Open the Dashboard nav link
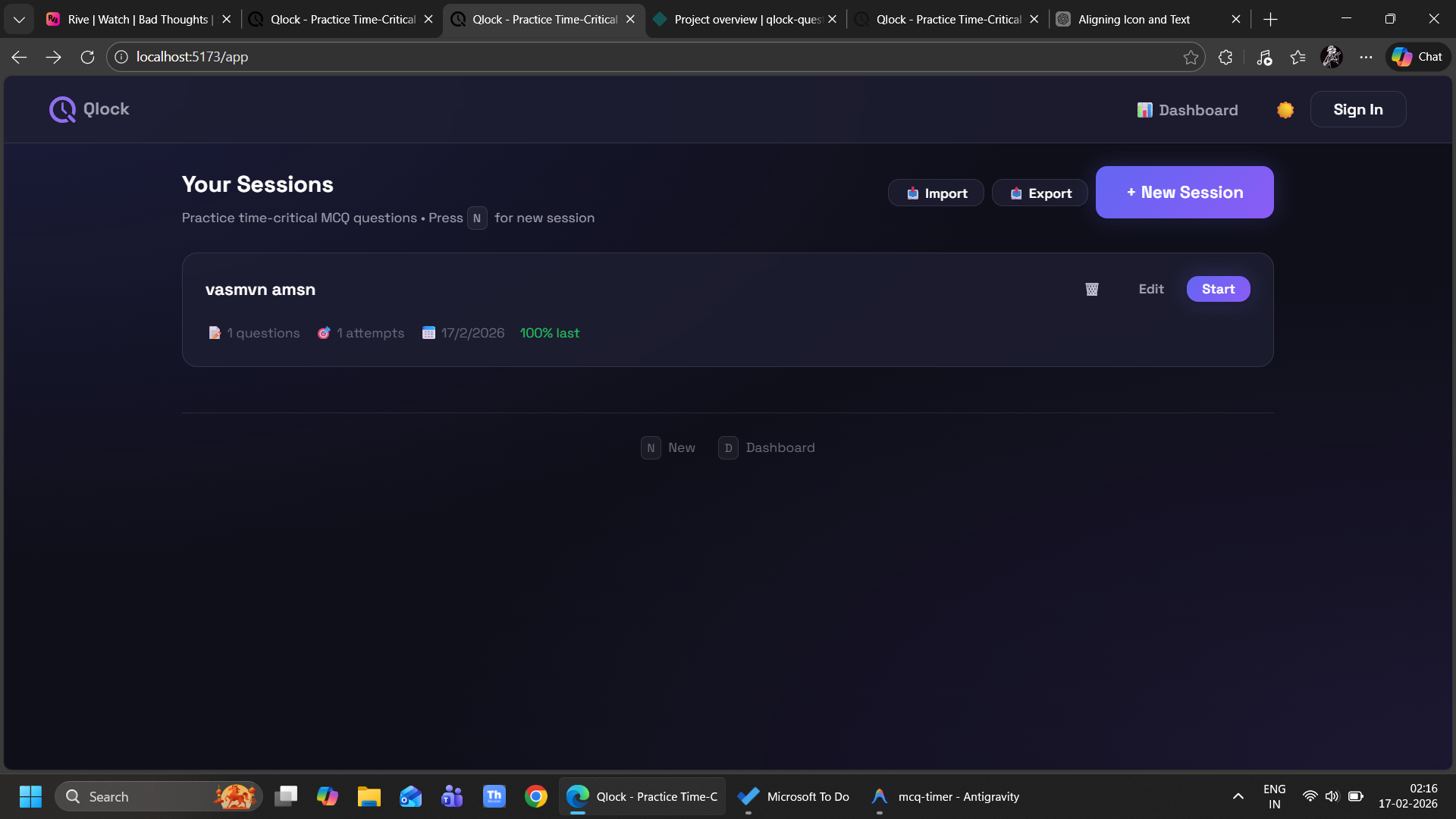 tap(1188, 110)
